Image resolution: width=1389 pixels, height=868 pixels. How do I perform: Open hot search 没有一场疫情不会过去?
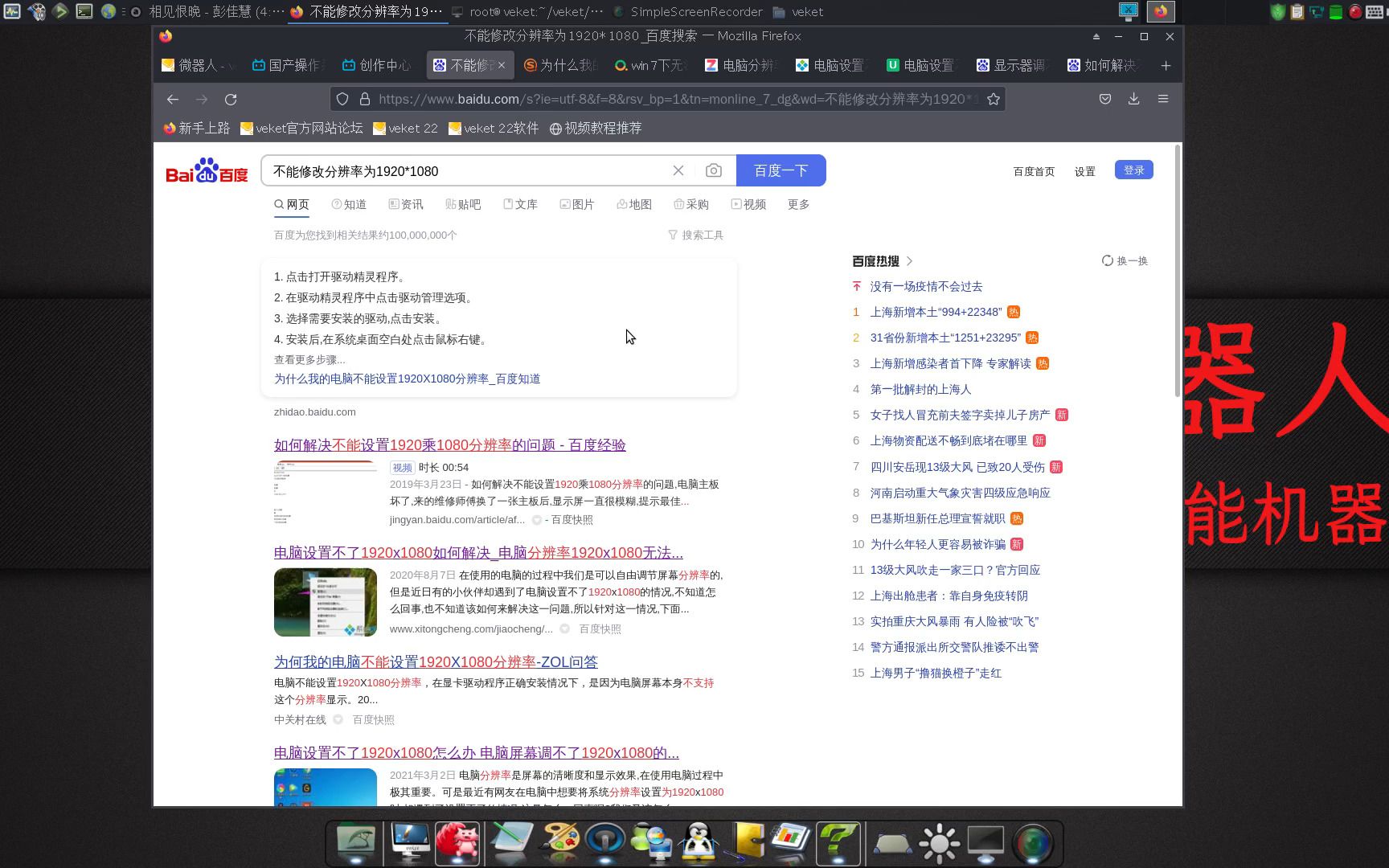point(926,286)
